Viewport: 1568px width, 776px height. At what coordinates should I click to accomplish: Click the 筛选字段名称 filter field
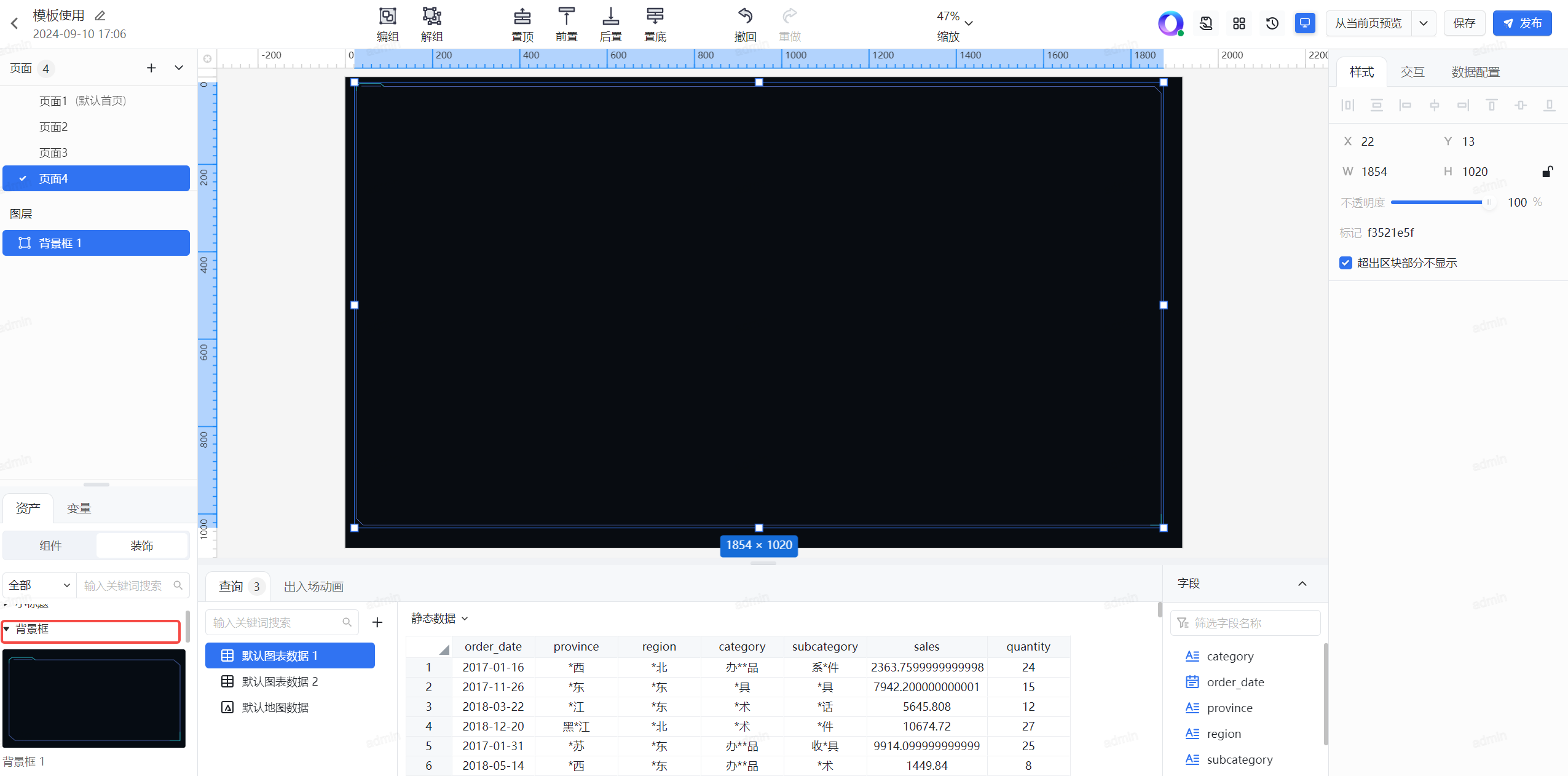(x=1245, y=623)
